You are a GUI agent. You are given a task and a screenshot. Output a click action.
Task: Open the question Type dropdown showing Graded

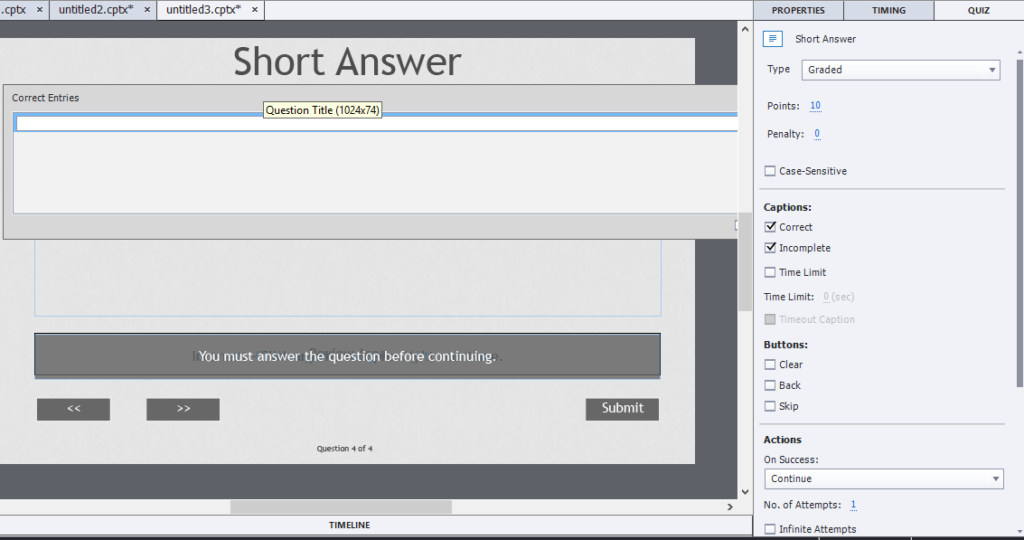(x=901, y=70)
